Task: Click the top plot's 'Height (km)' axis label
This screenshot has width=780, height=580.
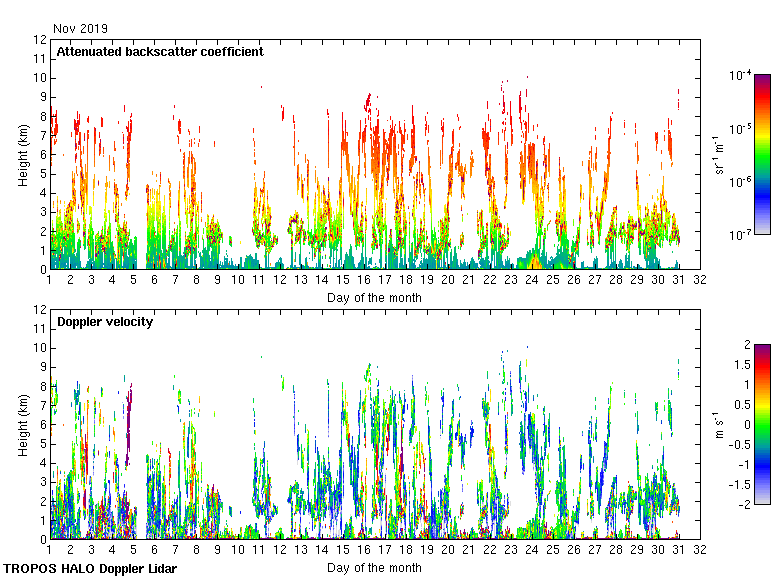Action: pyautogui.click(x=23, y=155)
